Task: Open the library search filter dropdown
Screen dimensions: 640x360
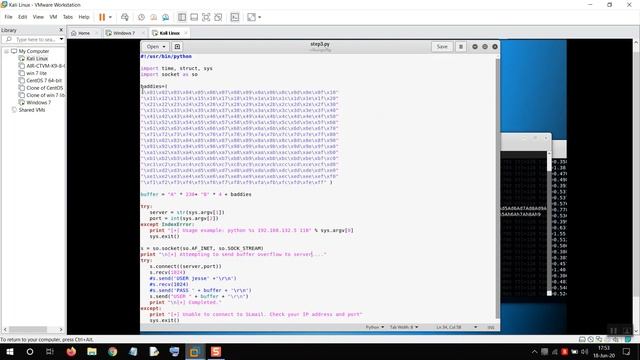Action: (x=61, y=39)
